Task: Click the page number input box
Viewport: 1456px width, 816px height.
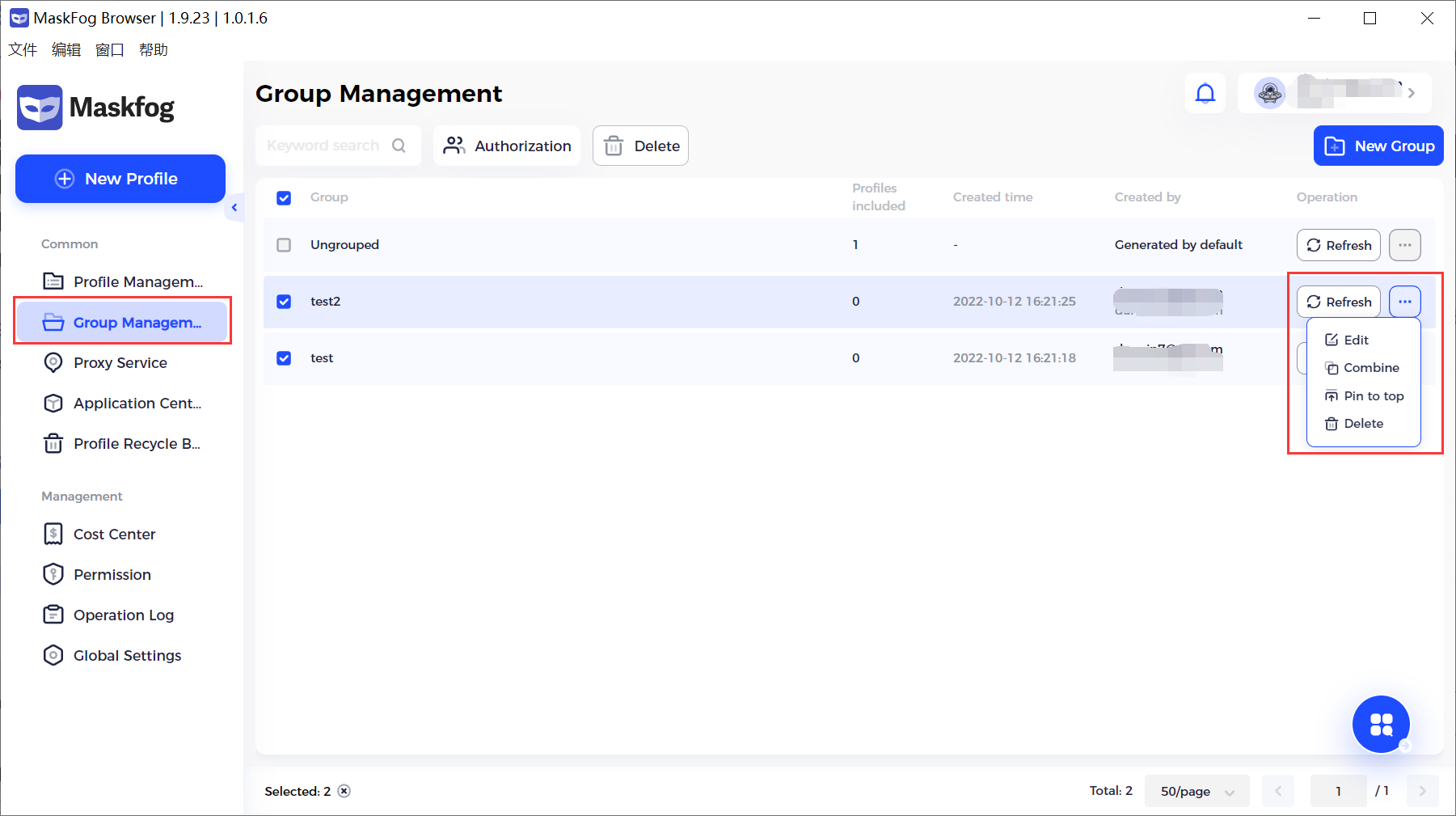Action: point(1338,791)
